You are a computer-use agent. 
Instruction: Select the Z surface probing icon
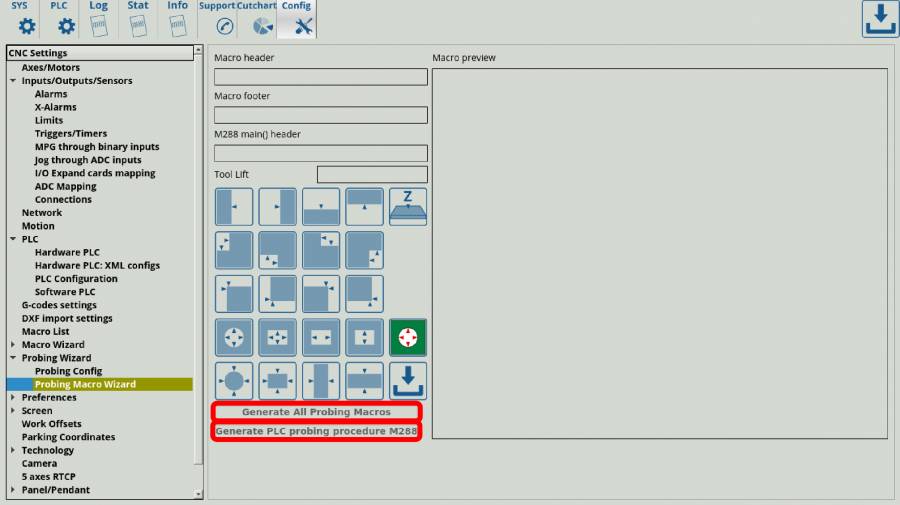(408, 207)
